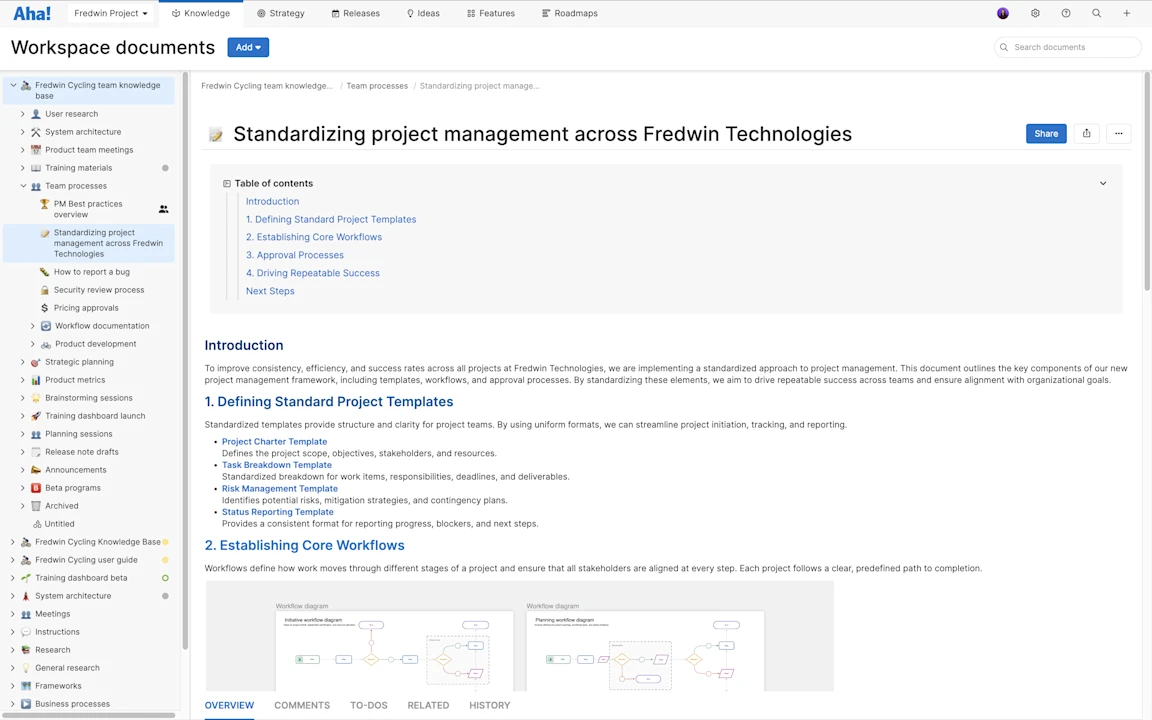Viewport: 1152px width, 720px height.
Task: Open the Knowledge menu
Action: [x=201, y=13]
